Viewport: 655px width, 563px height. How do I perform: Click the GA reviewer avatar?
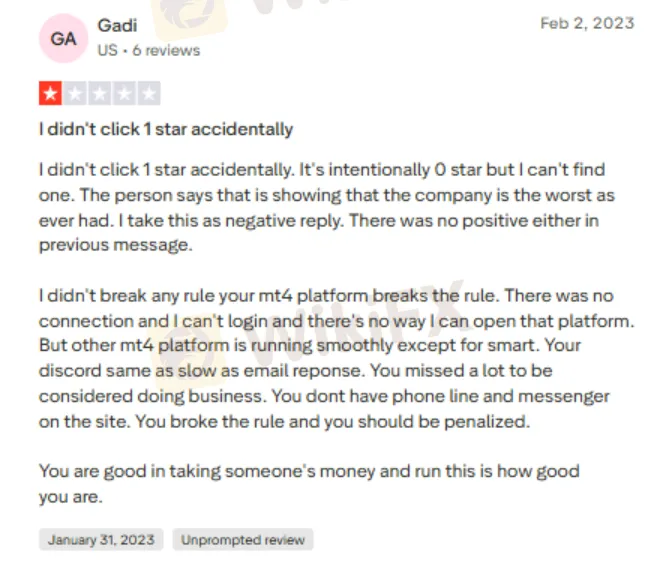point(63,39)
